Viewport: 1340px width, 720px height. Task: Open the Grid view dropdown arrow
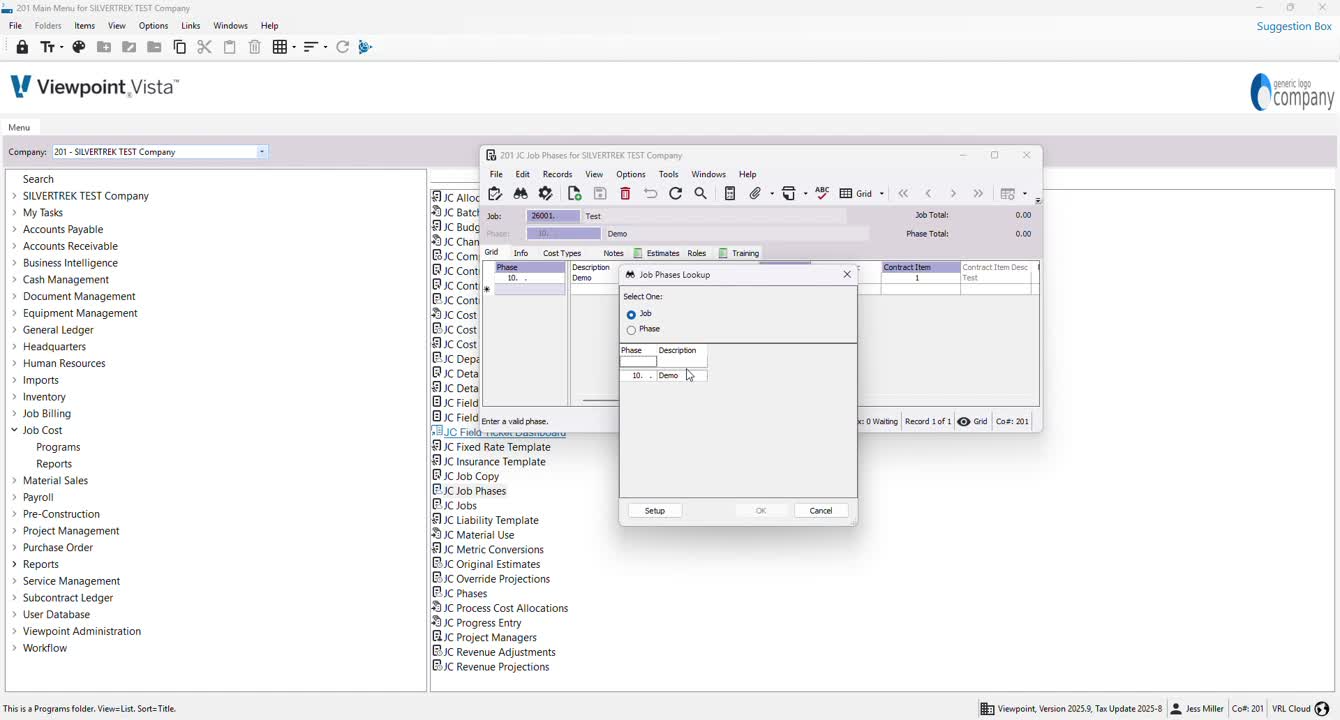[881, 194]
